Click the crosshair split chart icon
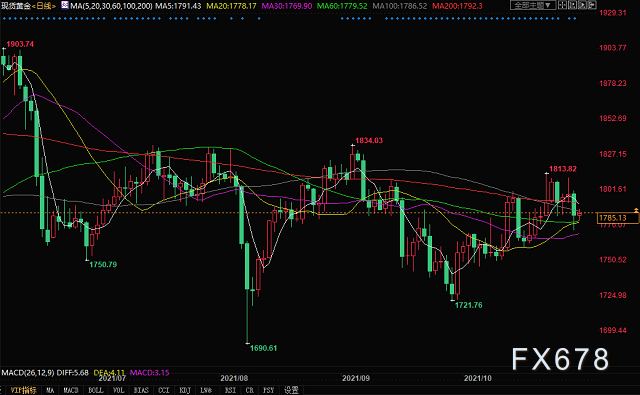640x395 pixels. click(x=562, y=5)
